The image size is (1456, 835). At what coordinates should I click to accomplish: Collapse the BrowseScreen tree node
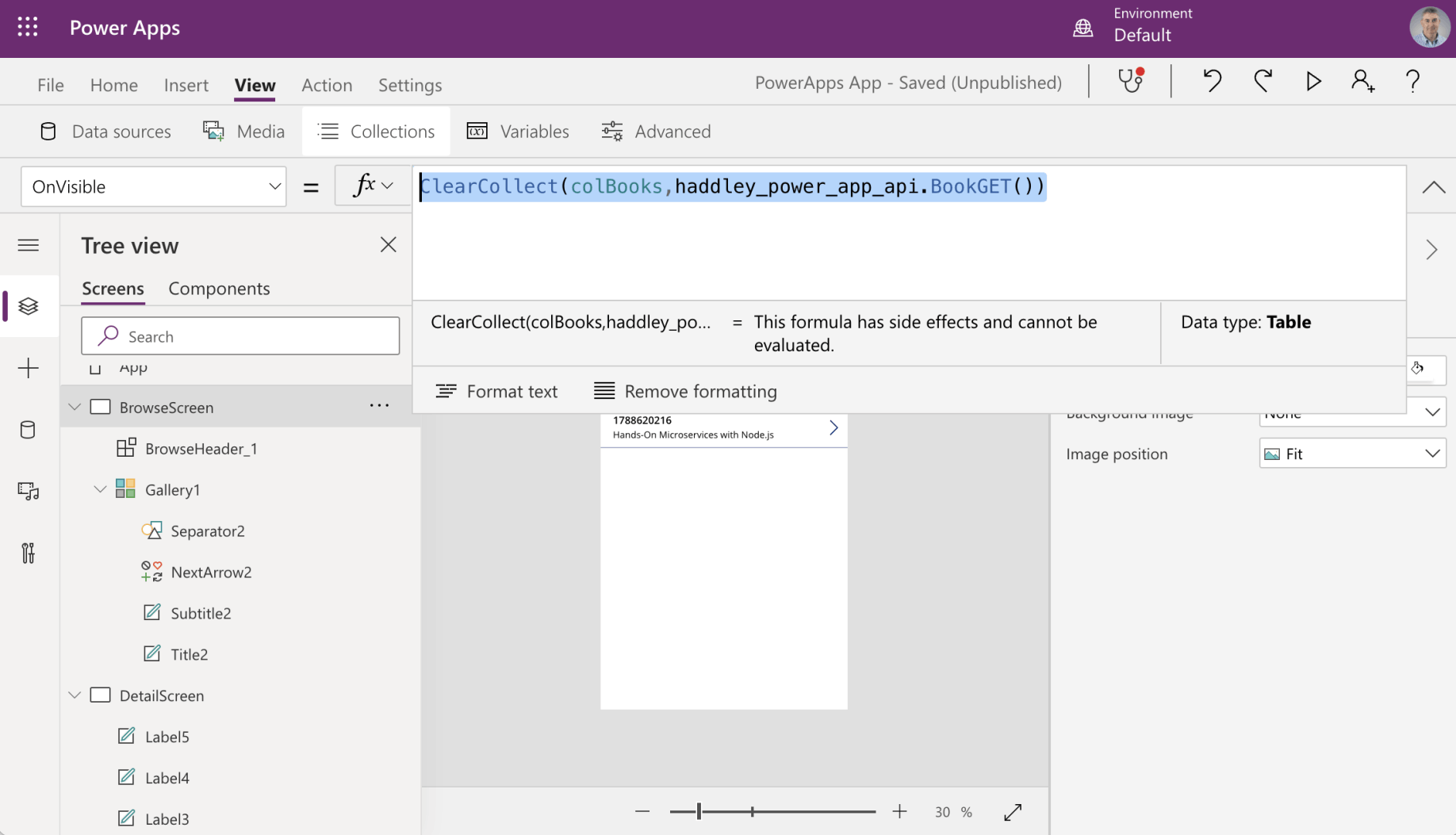(x=75, y=407)
